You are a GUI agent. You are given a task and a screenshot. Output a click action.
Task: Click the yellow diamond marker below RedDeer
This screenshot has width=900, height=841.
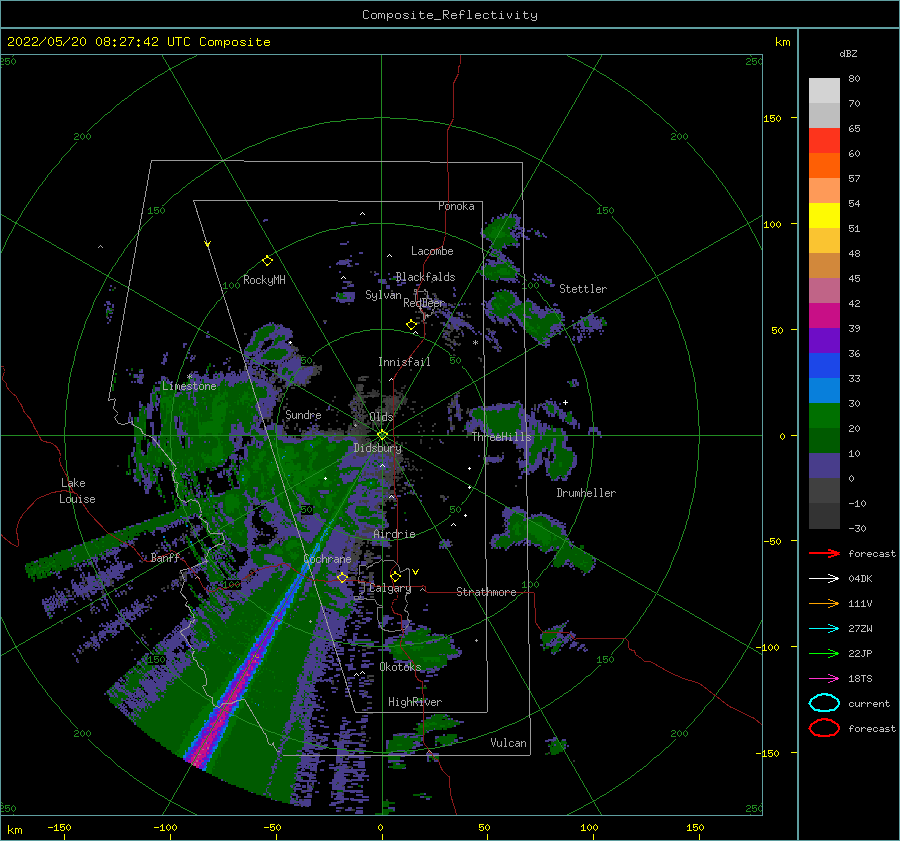coord(411,325)
